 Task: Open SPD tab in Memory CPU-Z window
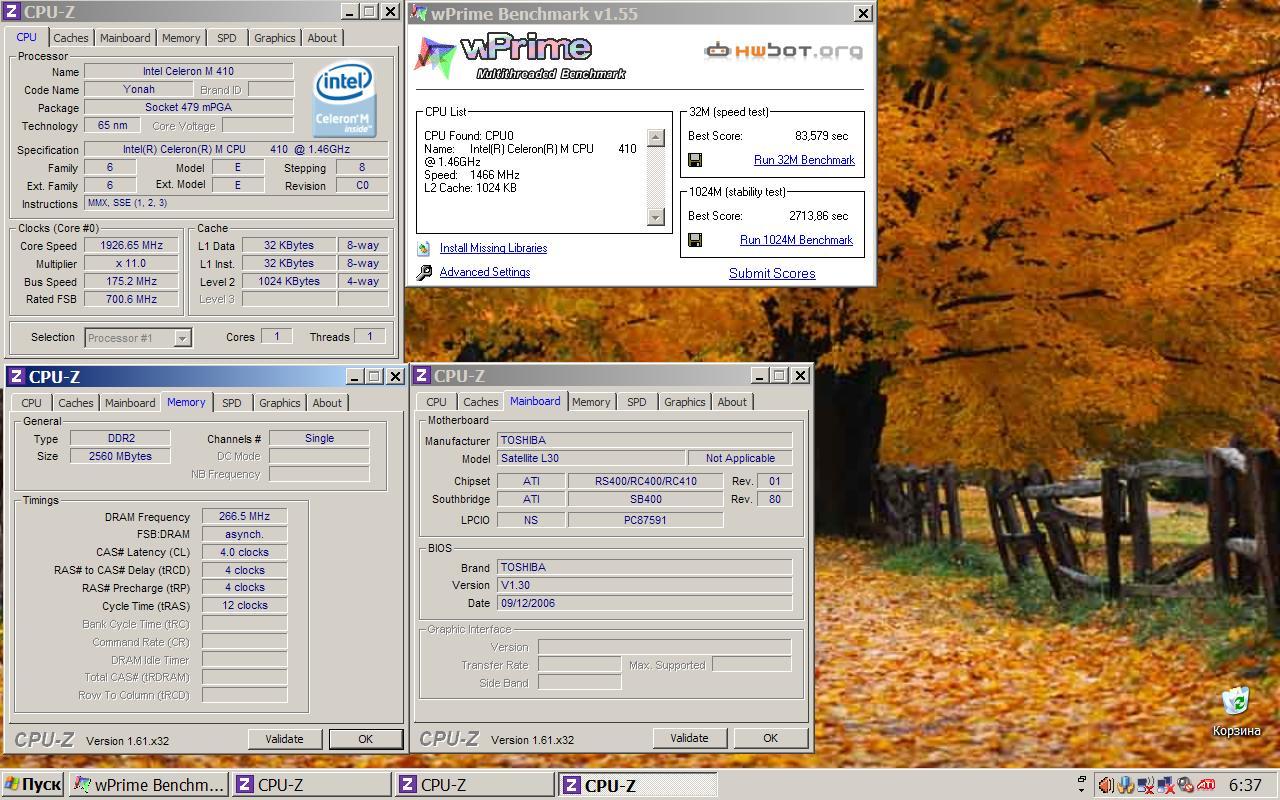pos(231,403)
